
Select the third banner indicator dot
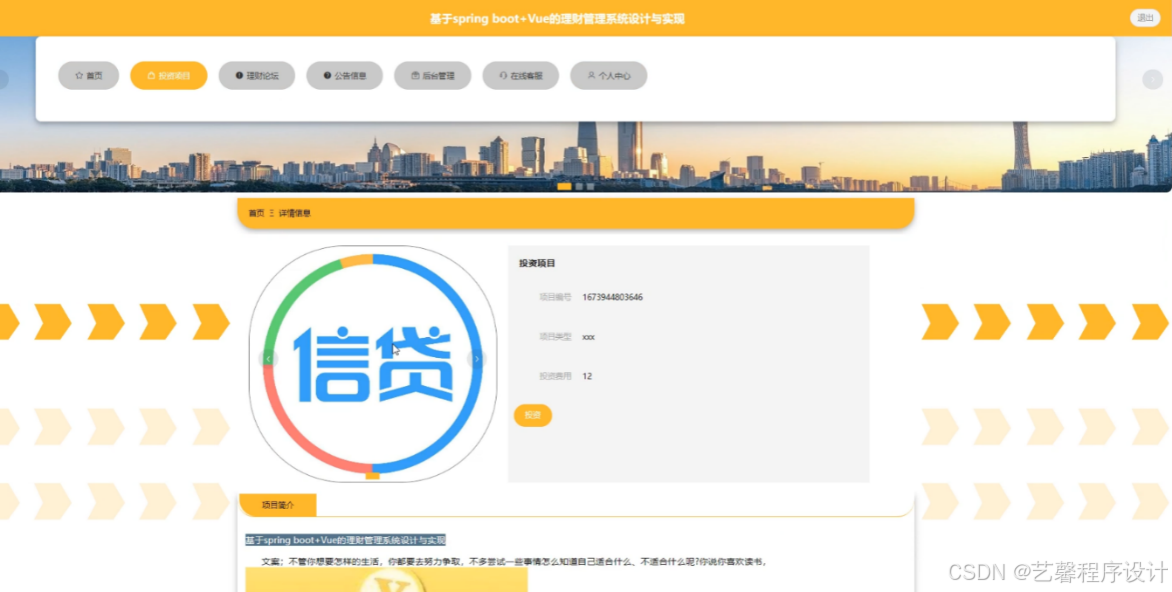pyautogui.click(x=590, y=186)
